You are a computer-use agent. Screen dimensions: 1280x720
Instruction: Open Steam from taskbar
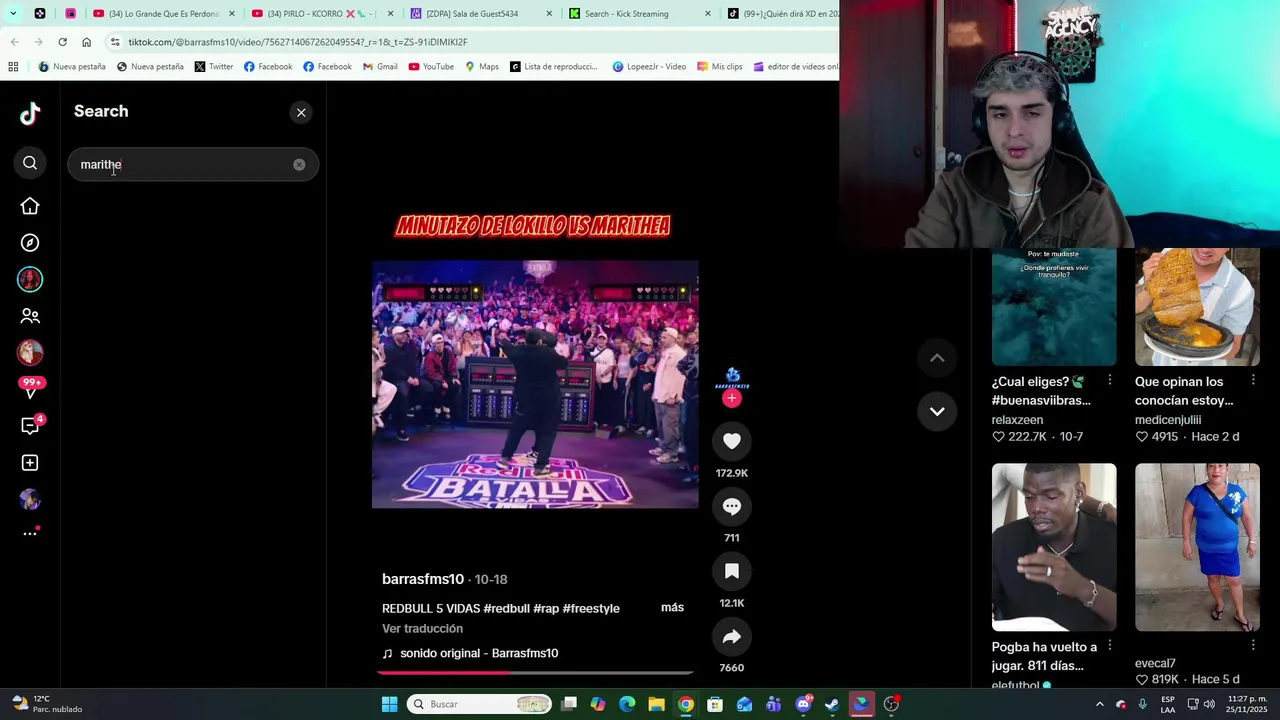[x=832, y=704]
